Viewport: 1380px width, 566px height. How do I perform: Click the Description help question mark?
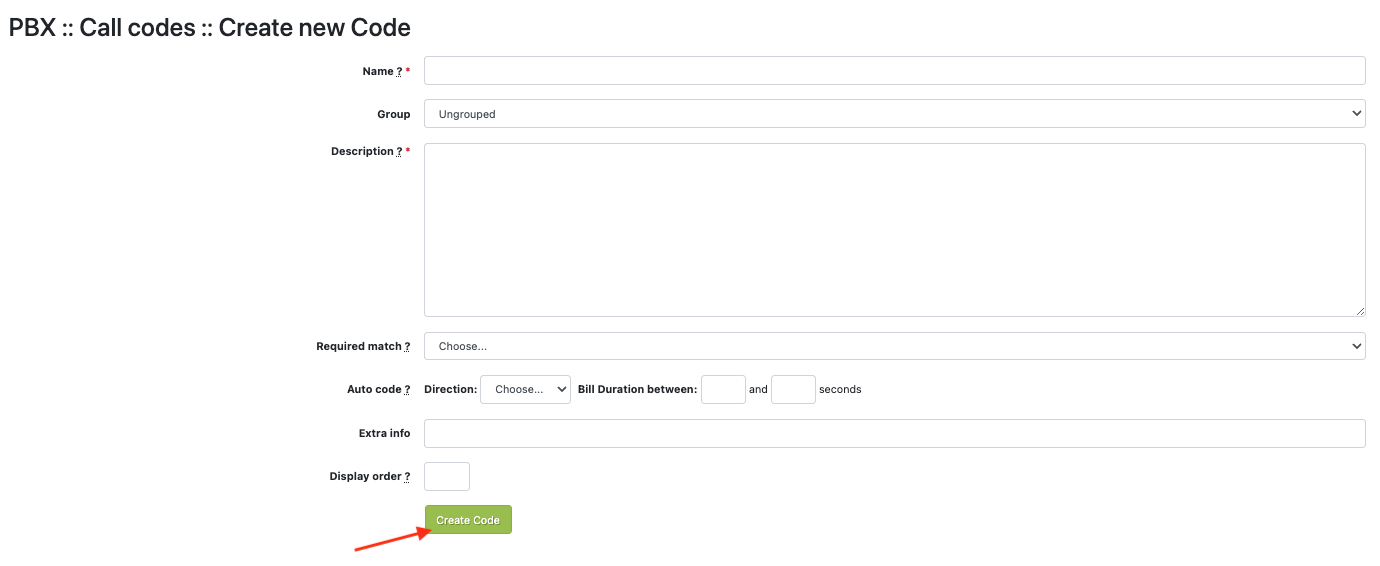point(399,152)
